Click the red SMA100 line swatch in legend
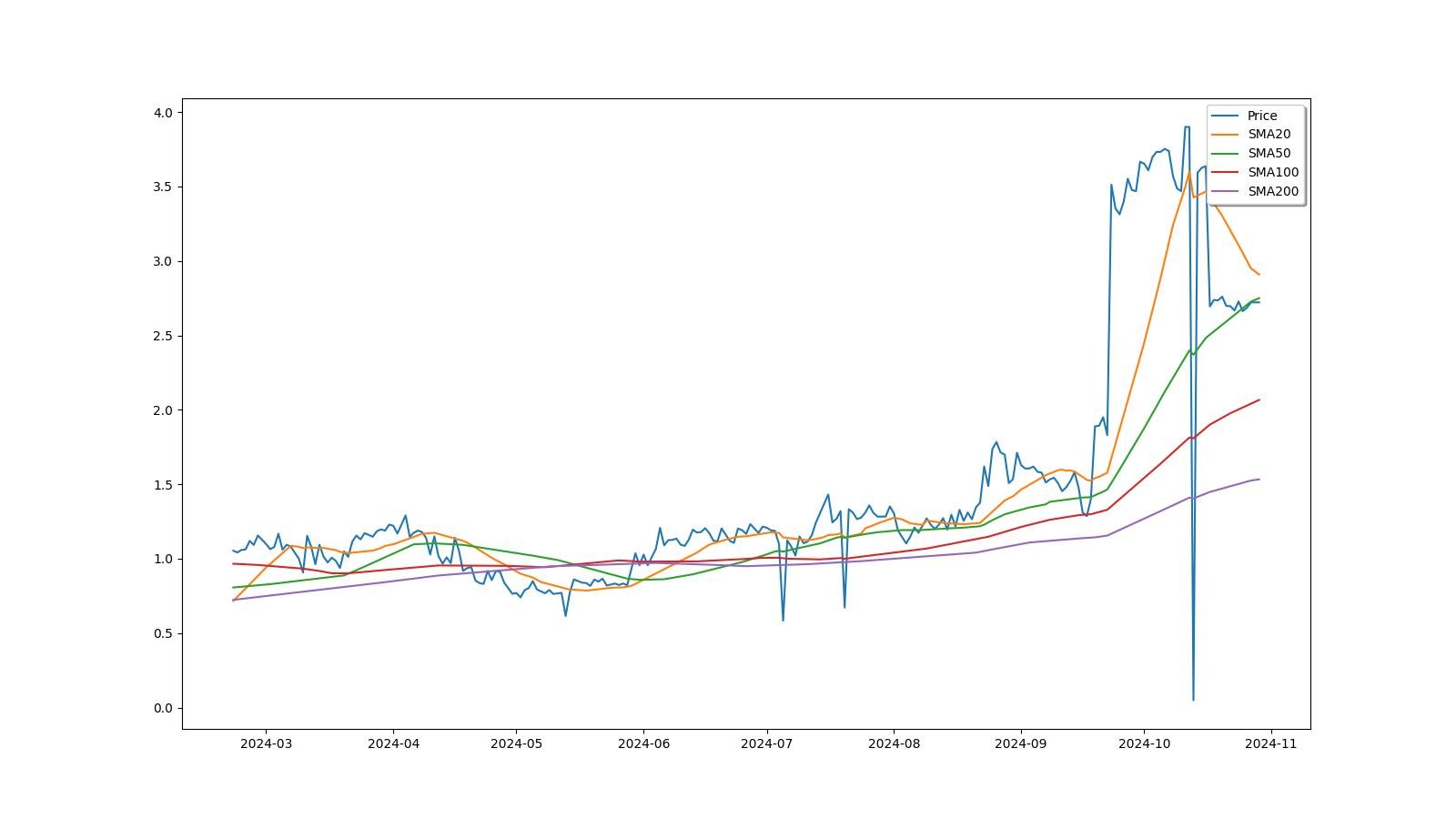The image size is (1456, 819). tap(1226, 173)
